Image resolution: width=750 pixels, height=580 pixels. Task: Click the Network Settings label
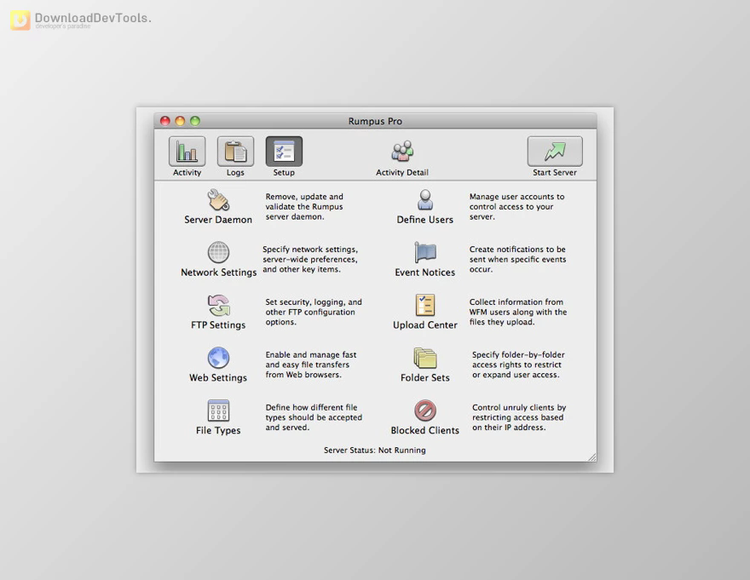pos(219,272)
